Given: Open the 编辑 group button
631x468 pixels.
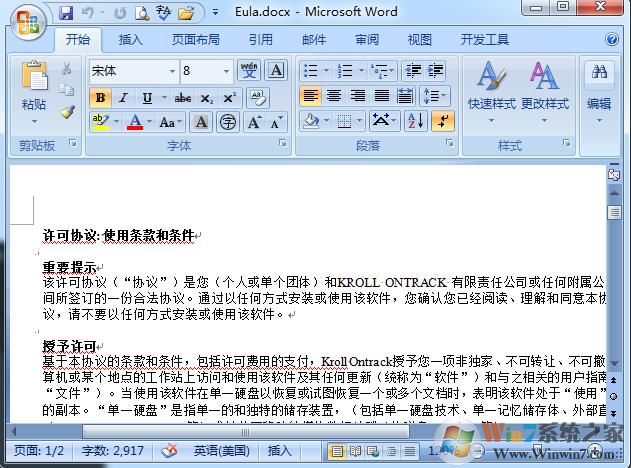Looking at the screenshot, I should pos(599,92).
